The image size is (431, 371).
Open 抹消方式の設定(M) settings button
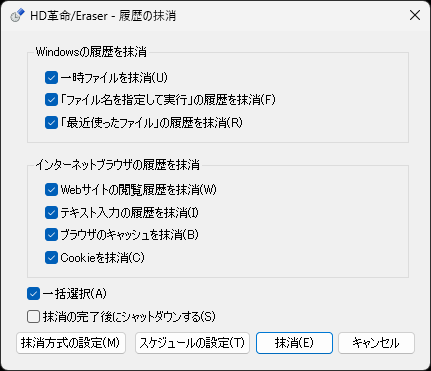71,343
